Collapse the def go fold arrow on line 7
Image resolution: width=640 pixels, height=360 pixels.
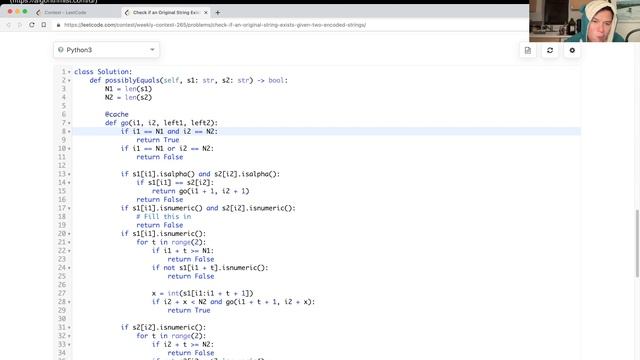click(x=69, y=123)
